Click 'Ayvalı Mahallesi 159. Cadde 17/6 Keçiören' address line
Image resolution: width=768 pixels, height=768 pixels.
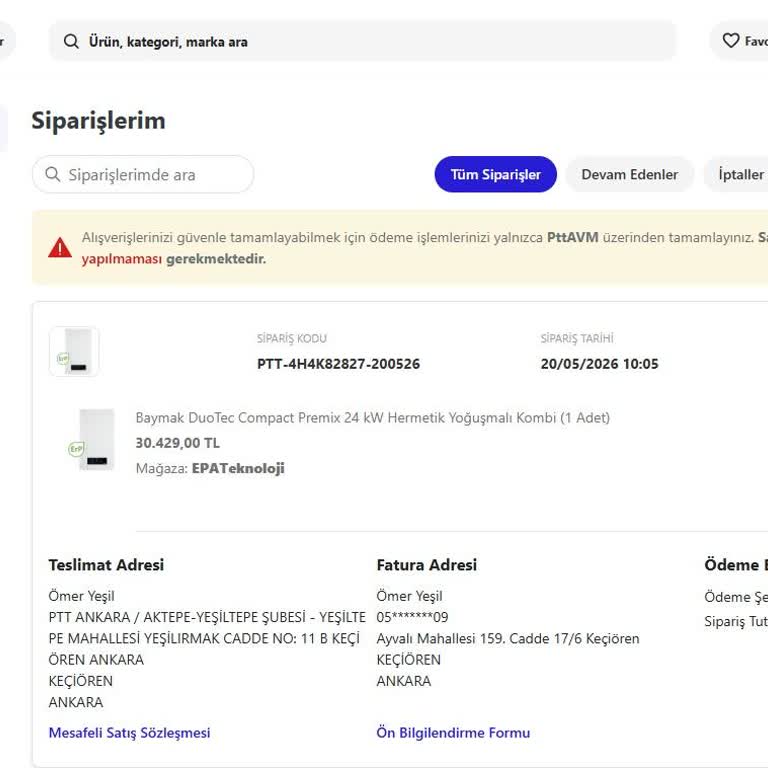click(507, 639)
